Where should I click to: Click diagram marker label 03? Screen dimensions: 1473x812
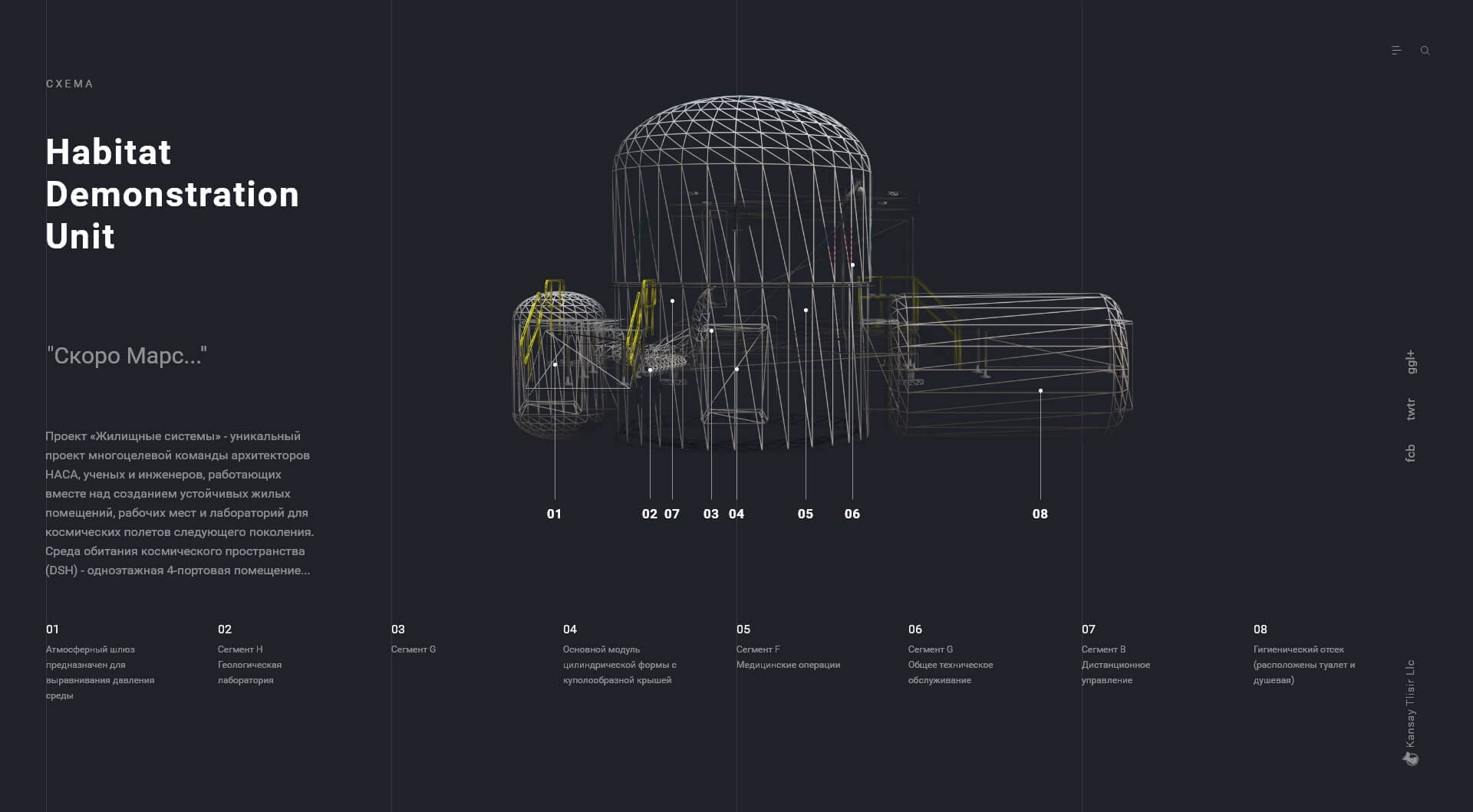click(x=711, y=514)
